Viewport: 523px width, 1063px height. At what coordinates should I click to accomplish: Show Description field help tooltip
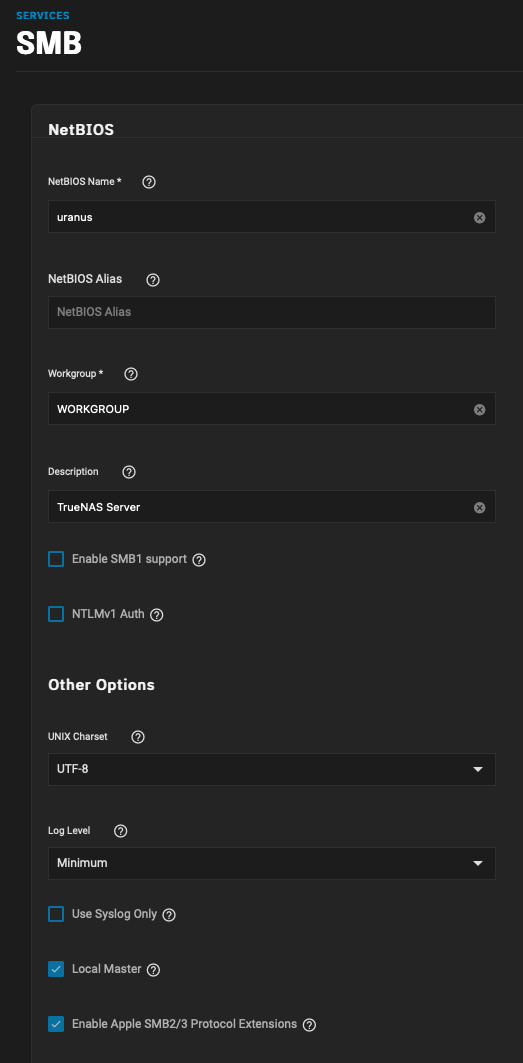pos(129,472)
